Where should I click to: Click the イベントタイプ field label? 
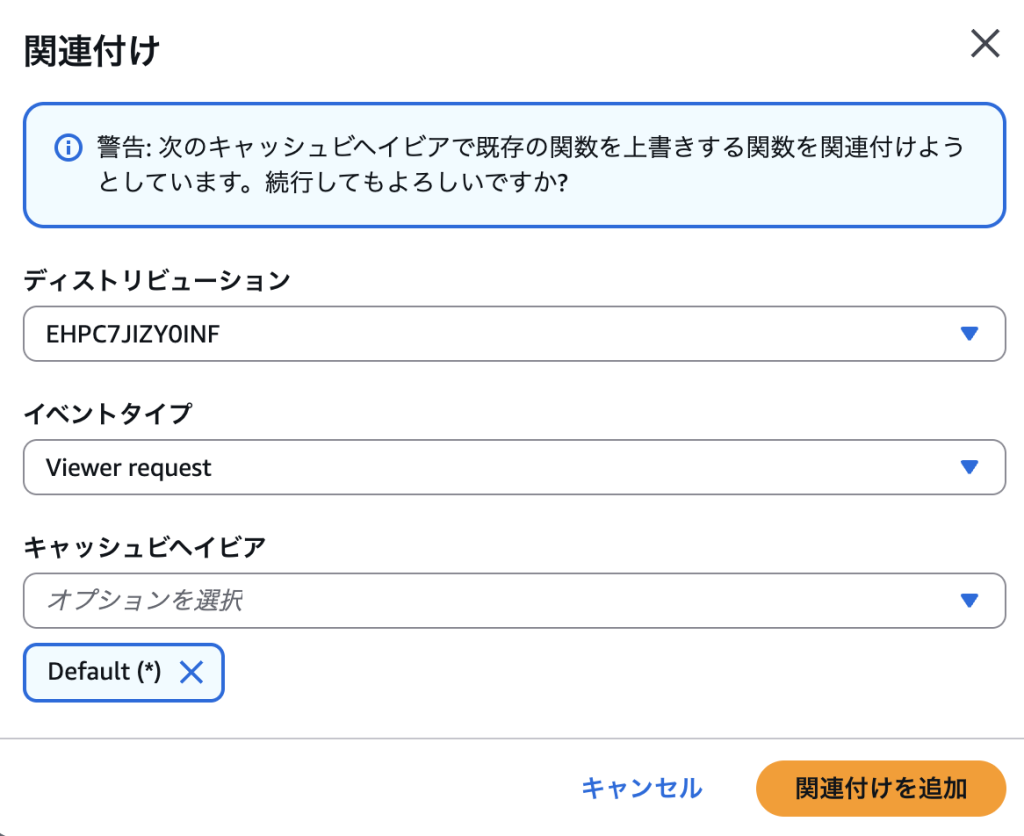pos(108,413)
